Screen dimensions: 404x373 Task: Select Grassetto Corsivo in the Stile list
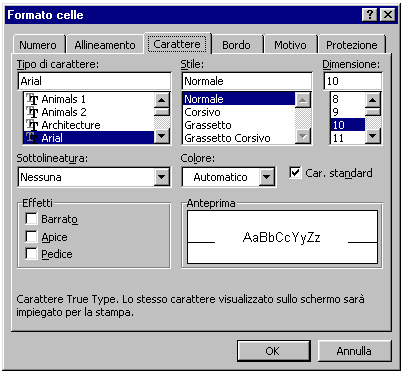[227, 138]
